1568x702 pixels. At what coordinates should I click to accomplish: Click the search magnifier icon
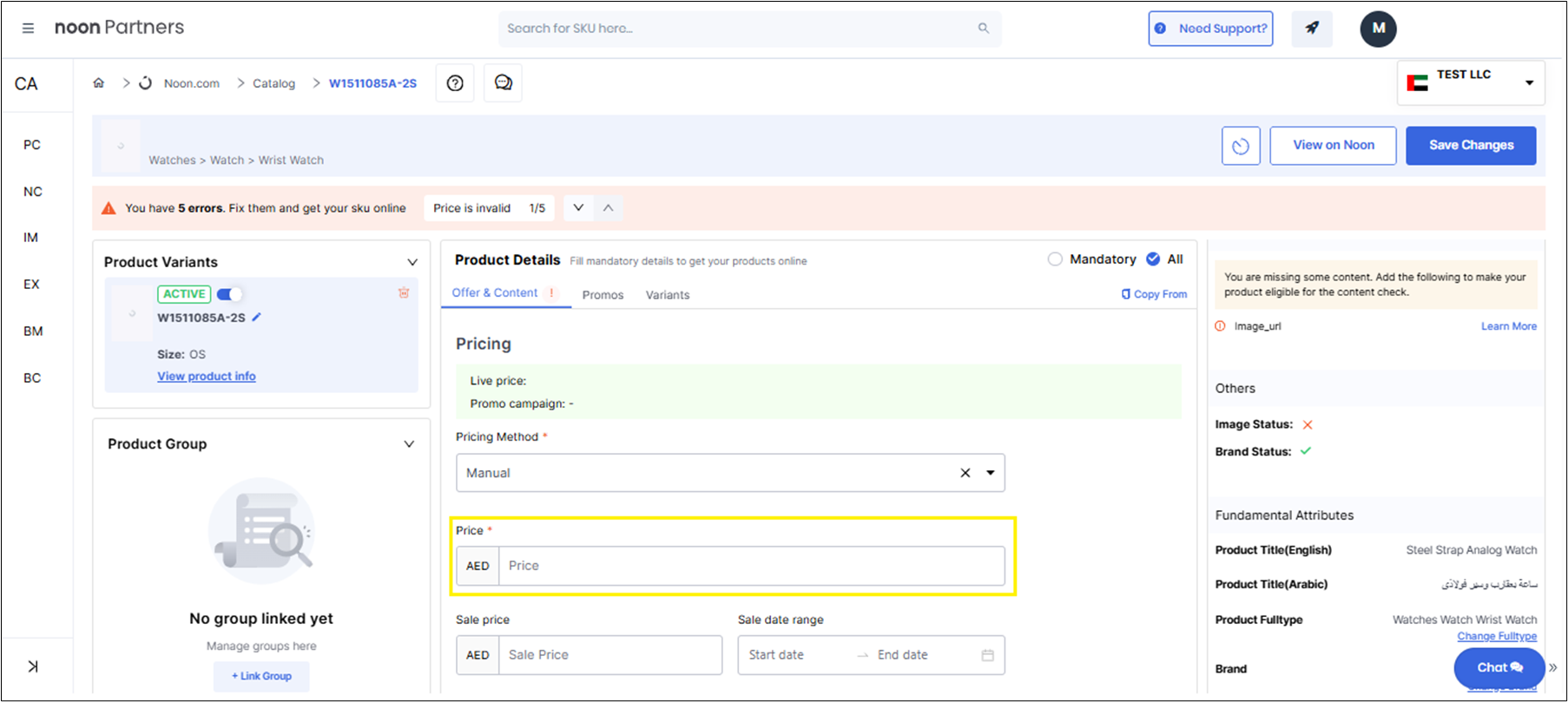984,29
